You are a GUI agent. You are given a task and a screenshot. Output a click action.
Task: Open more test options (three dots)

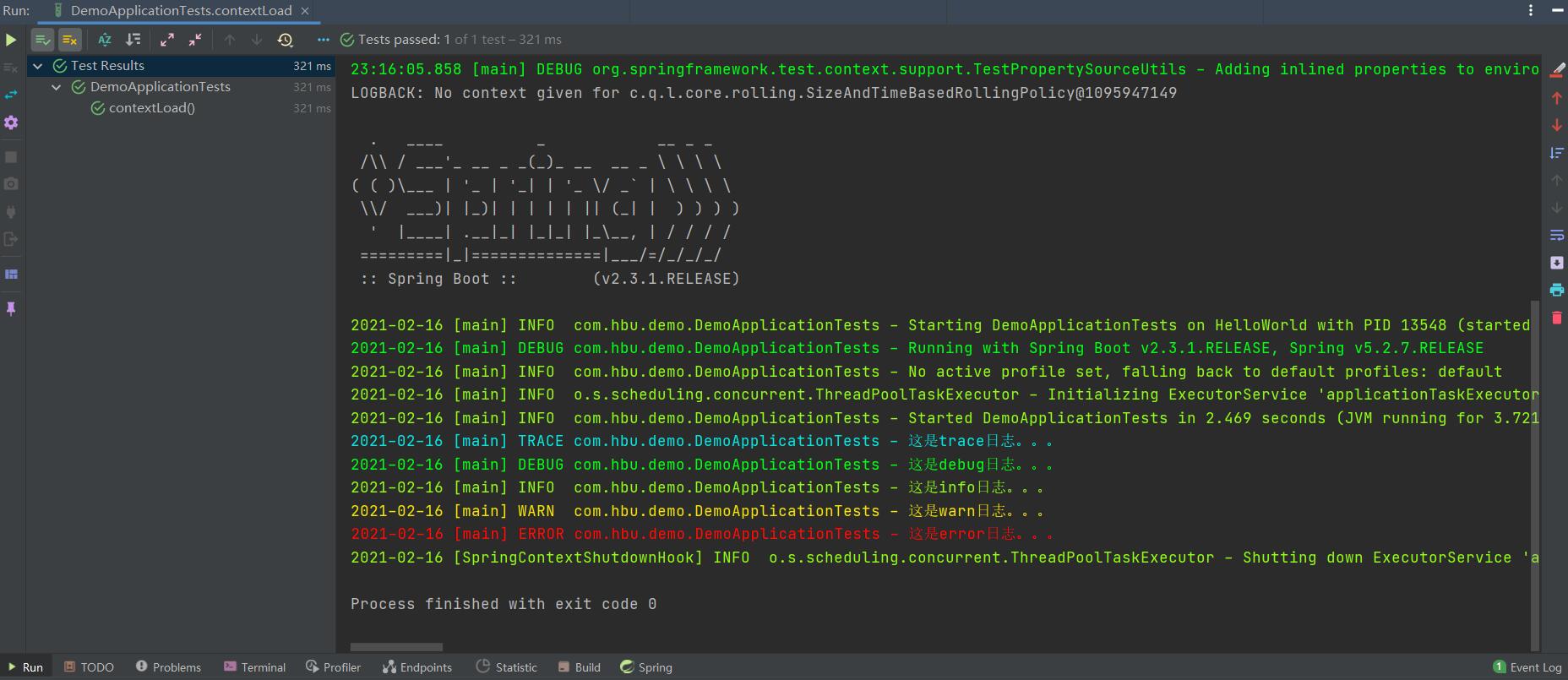(324, 40)
